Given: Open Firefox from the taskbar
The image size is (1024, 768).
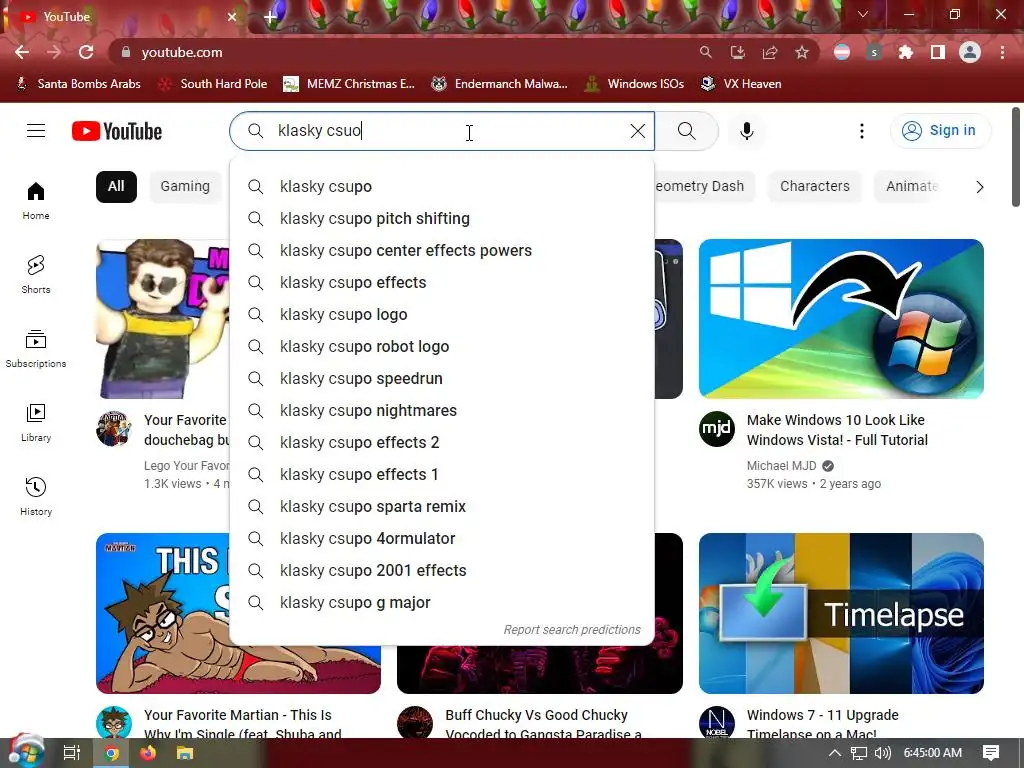Looking at the screenshot, I should [148, 753].
